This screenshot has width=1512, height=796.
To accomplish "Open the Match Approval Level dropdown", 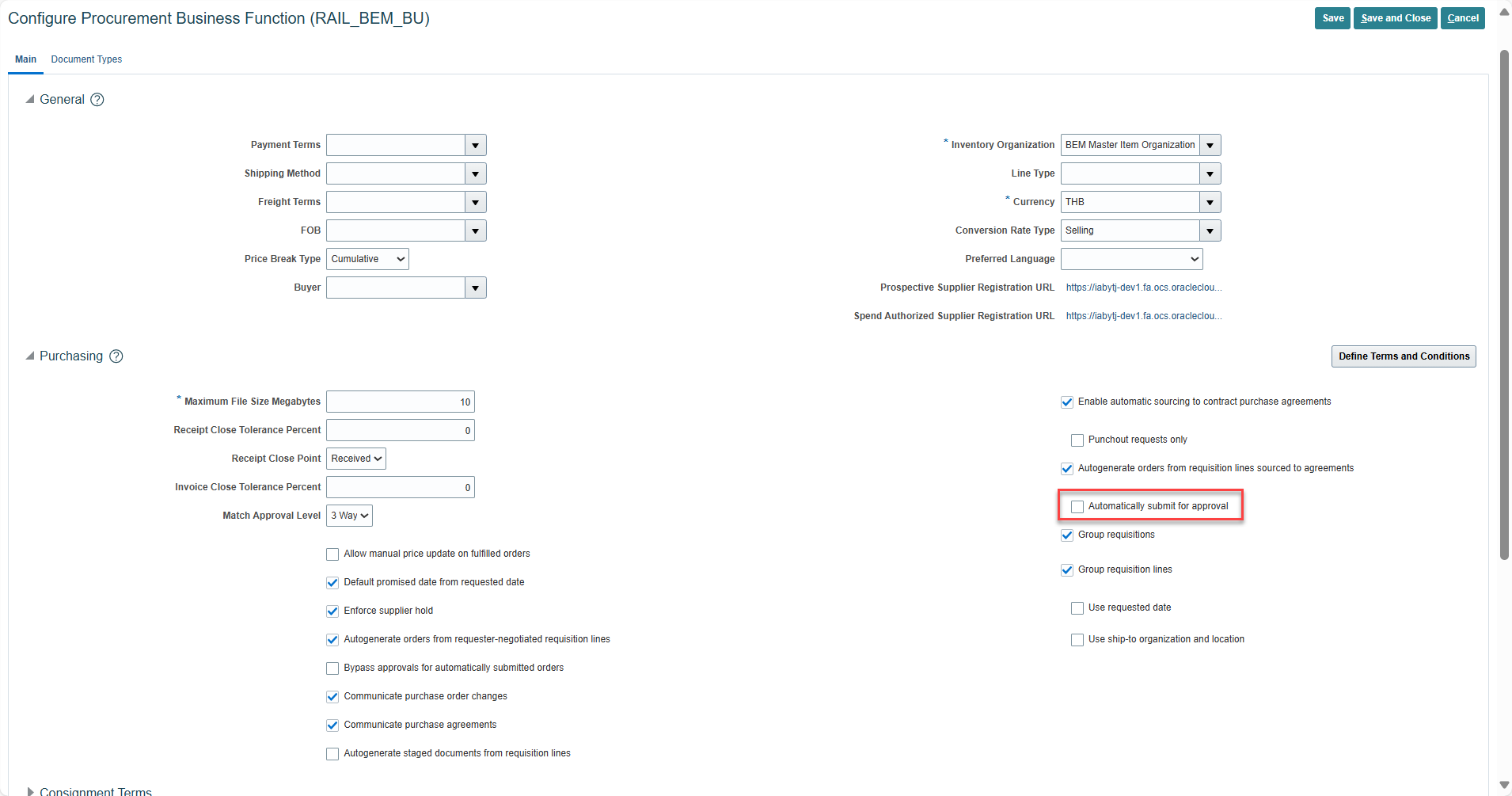I will tap(348, 515).
